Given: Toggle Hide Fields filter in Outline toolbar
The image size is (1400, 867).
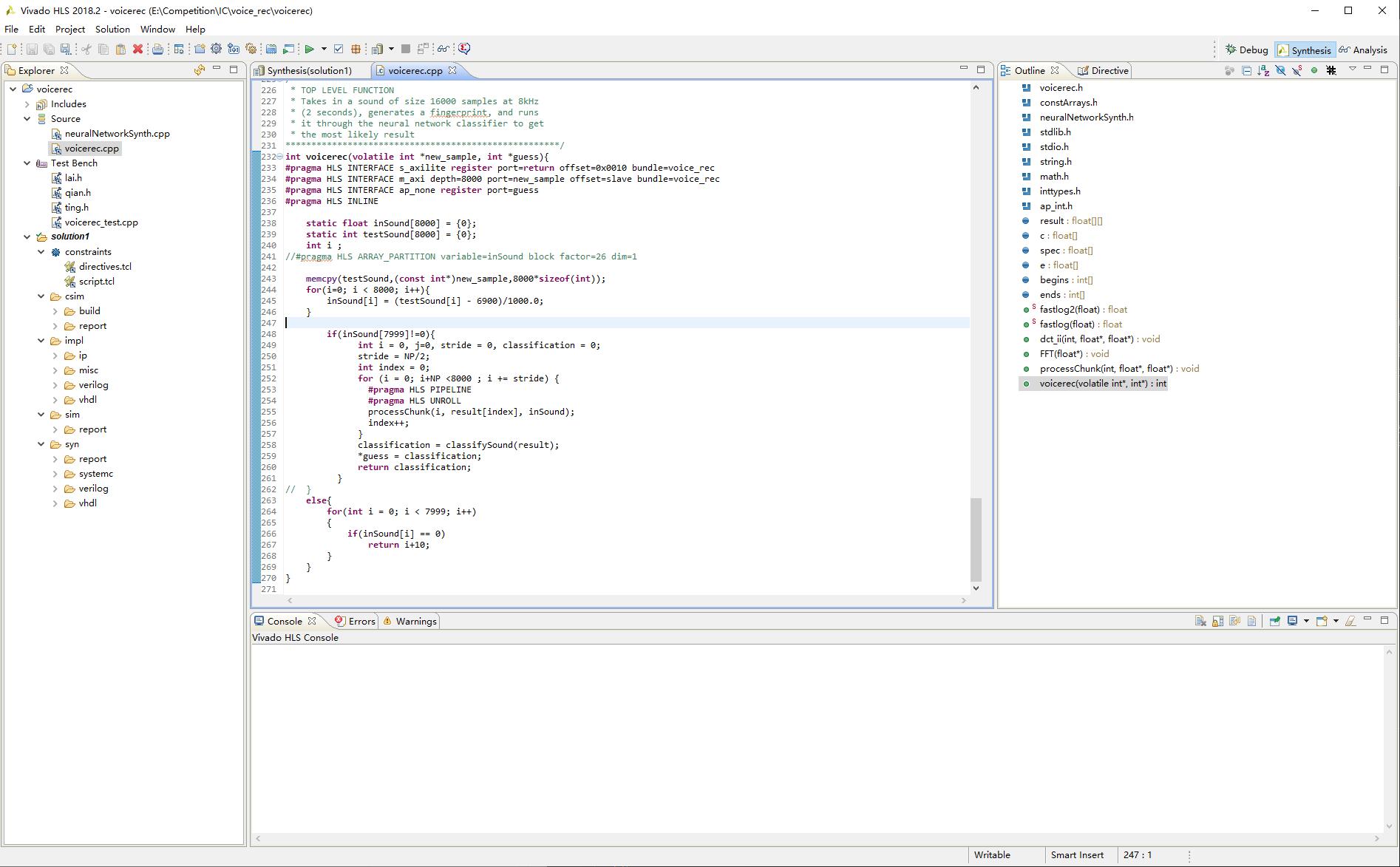Looking at the screenshot, I should (1280, 70).
